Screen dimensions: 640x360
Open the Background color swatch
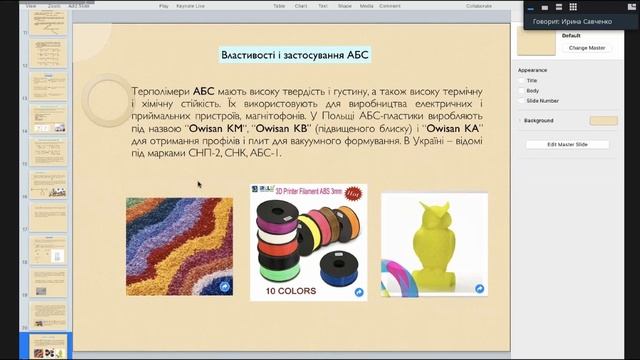[603, 120]
